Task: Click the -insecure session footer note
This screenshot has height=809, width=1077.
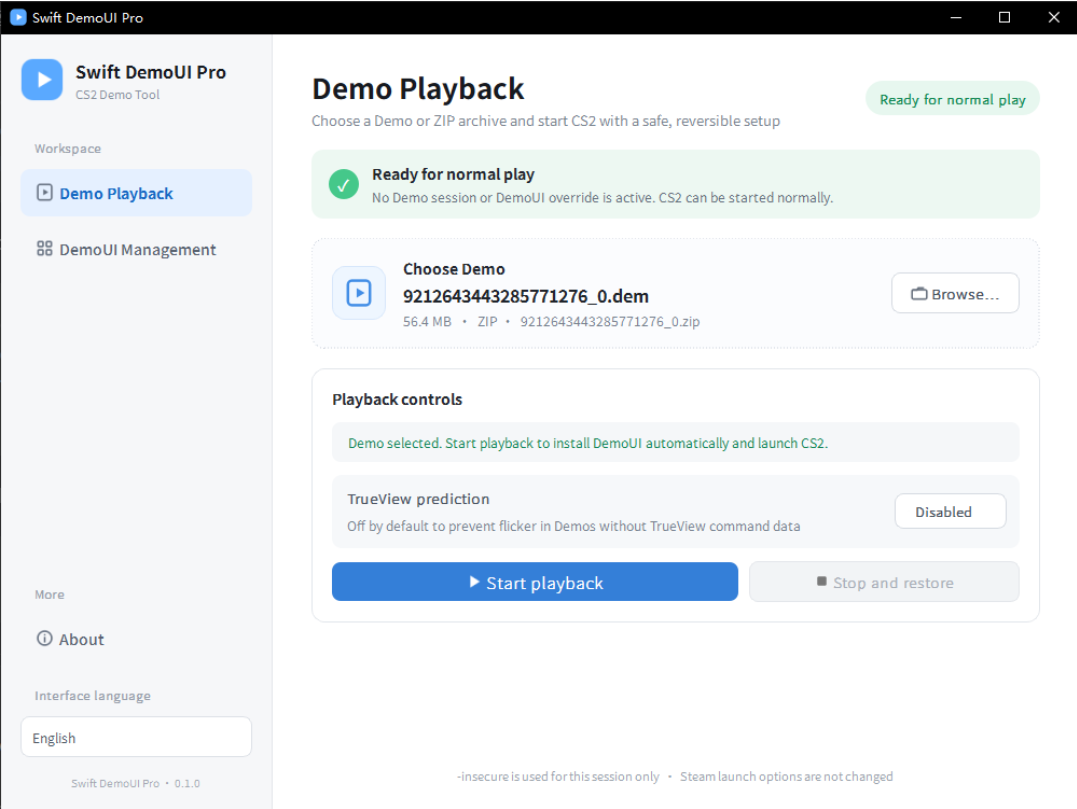Action: tap(558, 776)
